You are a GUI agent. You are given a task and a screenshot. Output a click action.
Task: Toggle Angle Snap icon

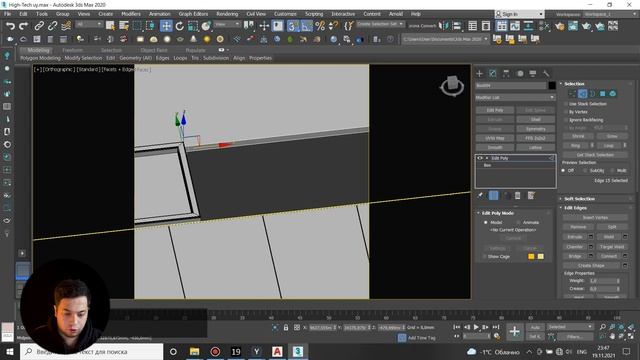306,26
